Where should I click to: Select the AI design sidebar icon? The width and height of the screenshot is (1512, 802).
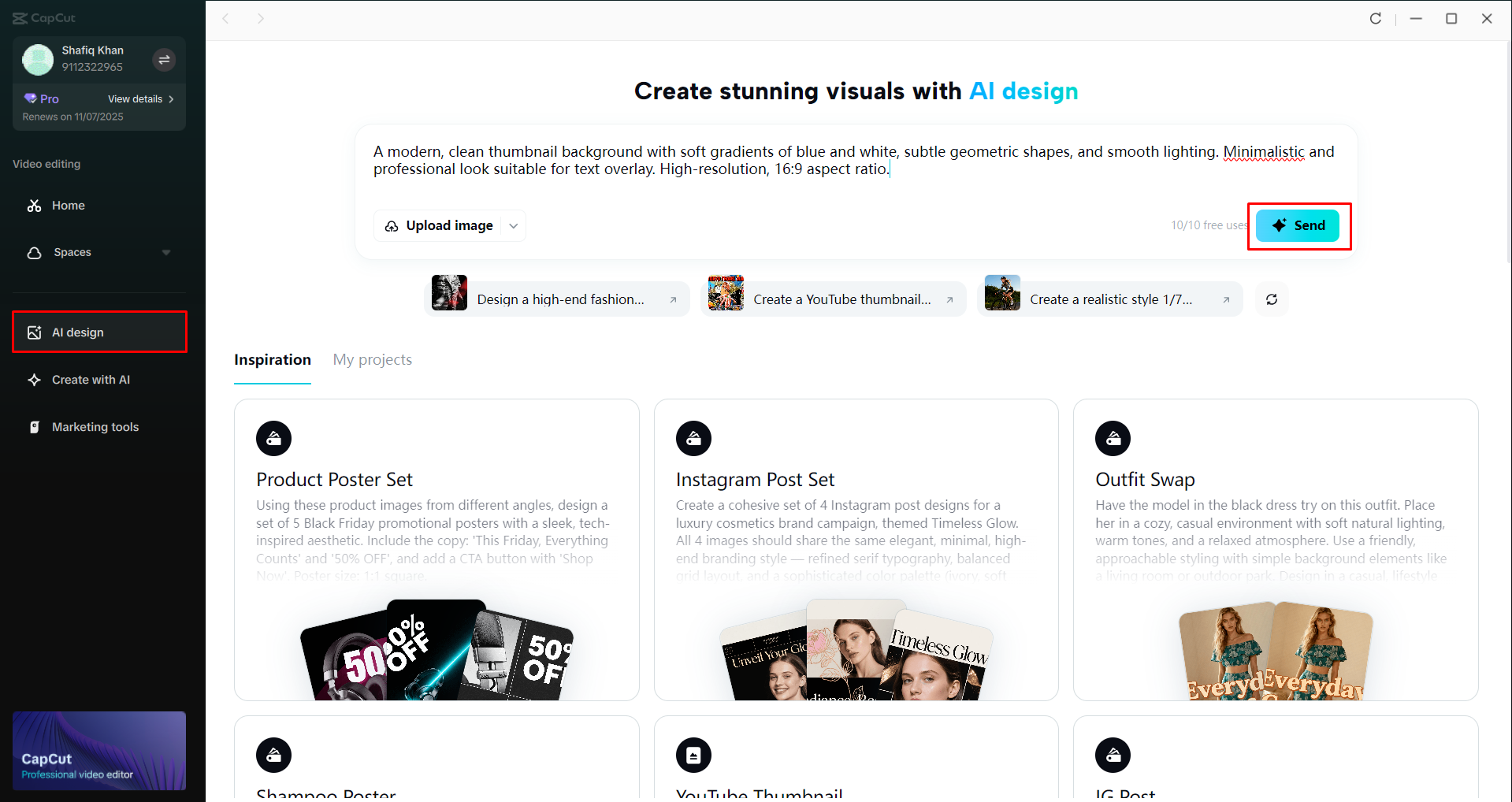coord(35,332)
